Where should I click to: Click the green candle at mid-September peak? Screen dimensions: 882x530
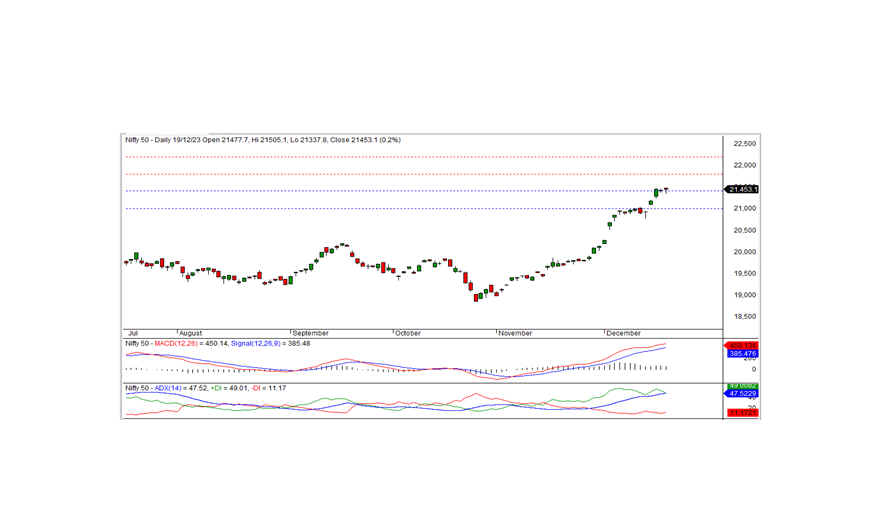pyautogui.click(x=343, y=245)
